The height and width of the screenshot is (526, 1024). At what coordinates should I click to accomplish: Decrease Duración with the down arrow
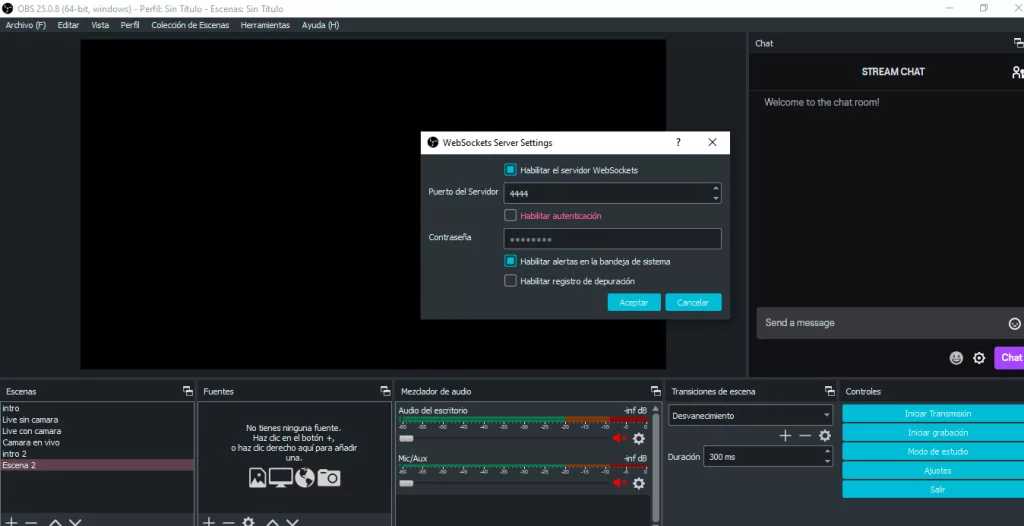(x=827, y=461)
